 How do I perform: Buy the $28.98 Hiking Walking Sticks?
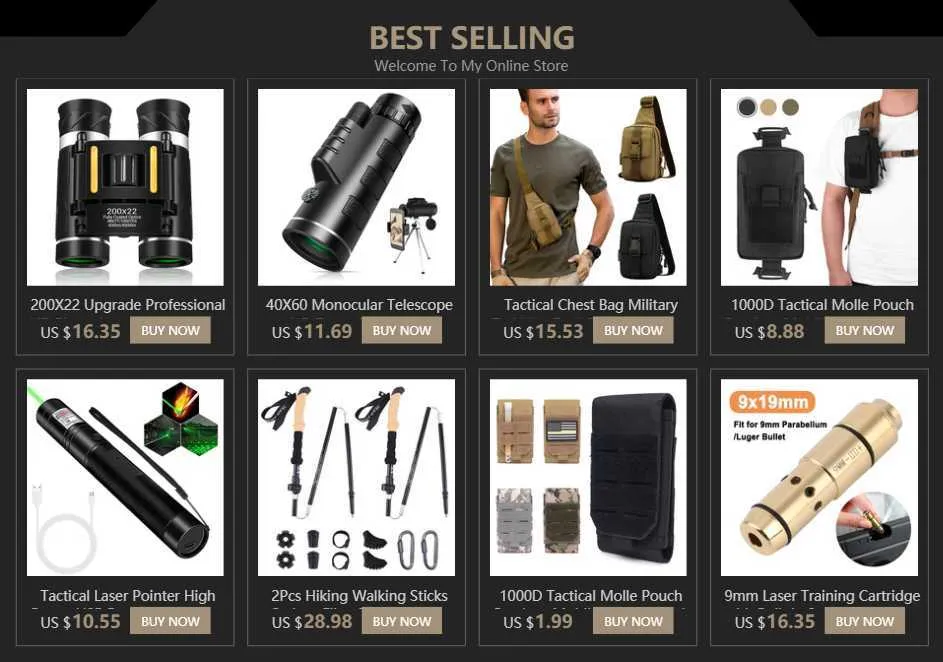402,621
